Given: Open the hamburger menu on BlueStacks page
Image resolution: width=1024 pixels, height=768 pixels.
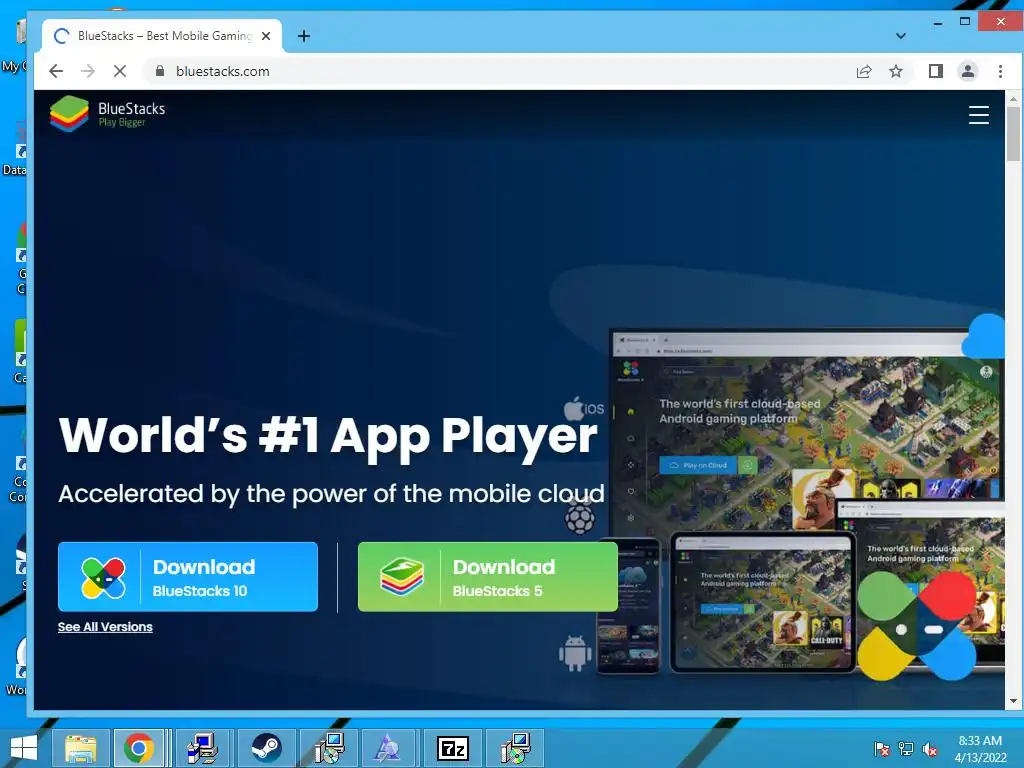Looking at the screenshot, I should [x=978, y=115].
